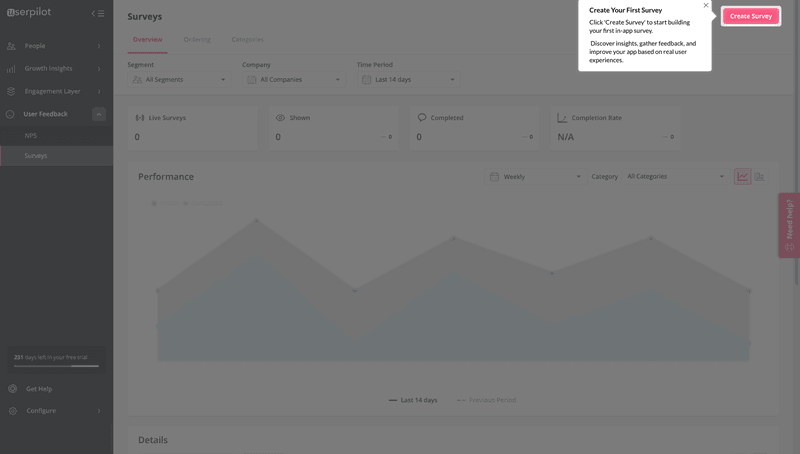Click the building icon in Company filter

[252, 80]
